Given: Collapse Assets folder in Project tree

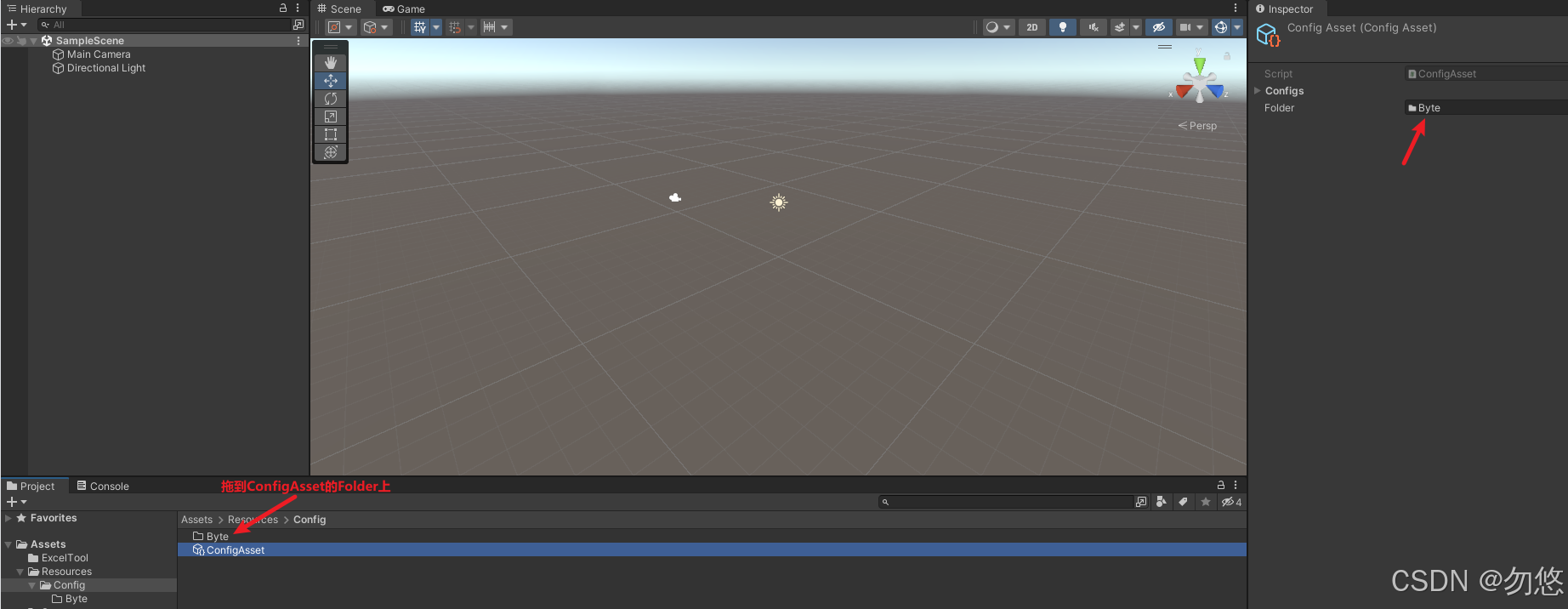Looking at the screenshot, I should (9, 544).
